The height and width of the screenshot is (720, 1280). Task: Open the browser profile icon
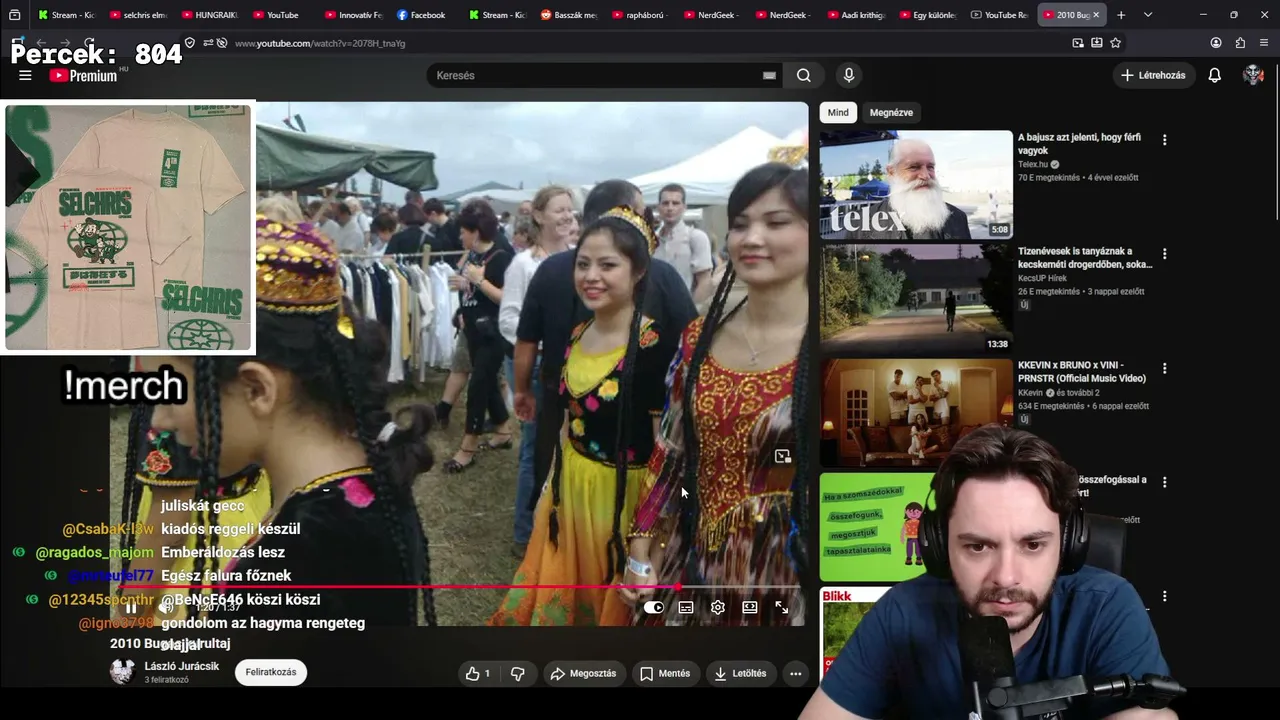tap(1216, 43)
